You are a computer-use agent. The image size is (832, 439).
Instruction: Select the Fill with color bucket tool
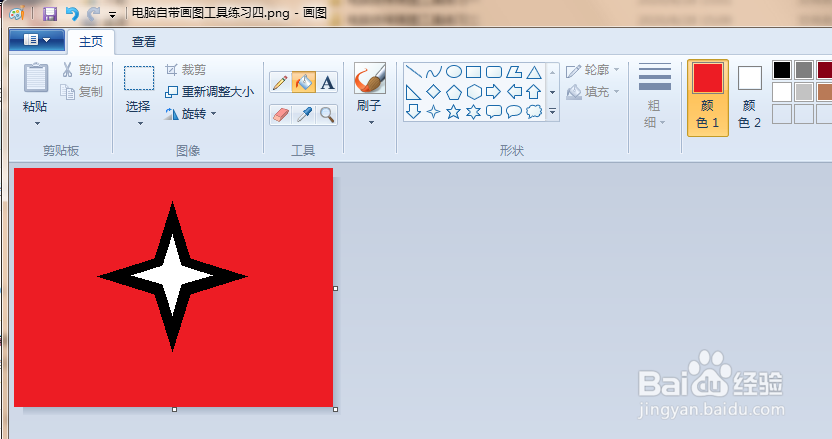click(x=304, y=82)
